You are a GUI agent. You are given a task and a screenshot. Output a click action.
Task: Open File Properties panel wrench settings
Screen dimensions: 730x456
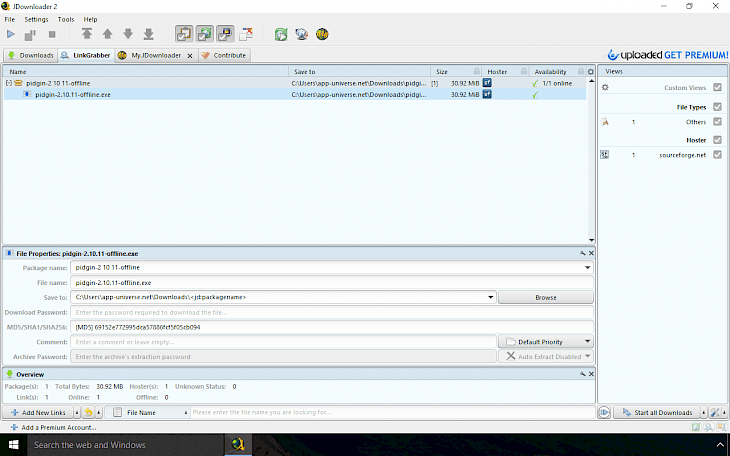point(582,253)
